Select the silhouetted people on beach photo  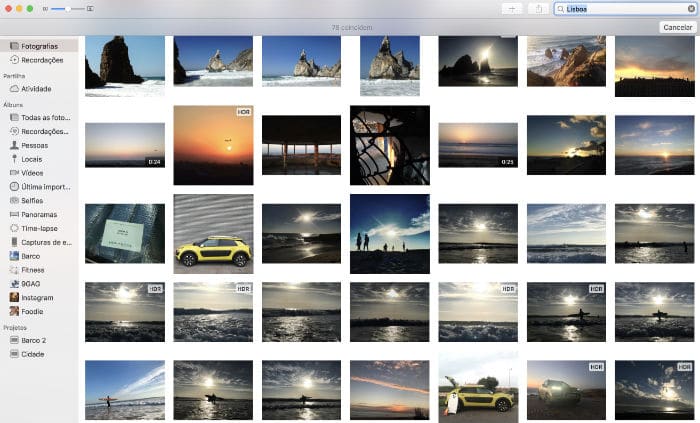click(x=390, y=234)
